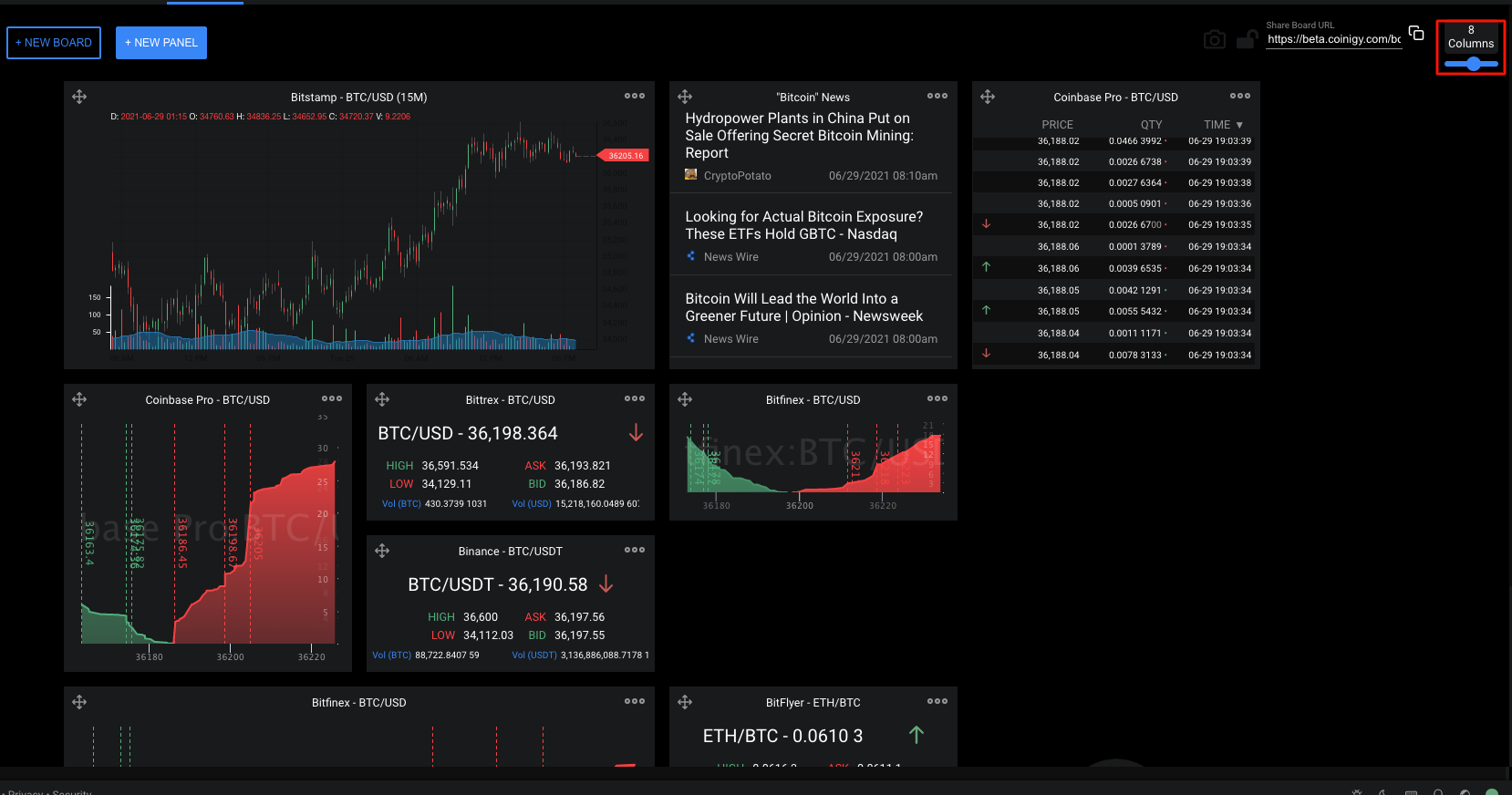Click the Bittrex red down arrow indicator

point(637,433)
